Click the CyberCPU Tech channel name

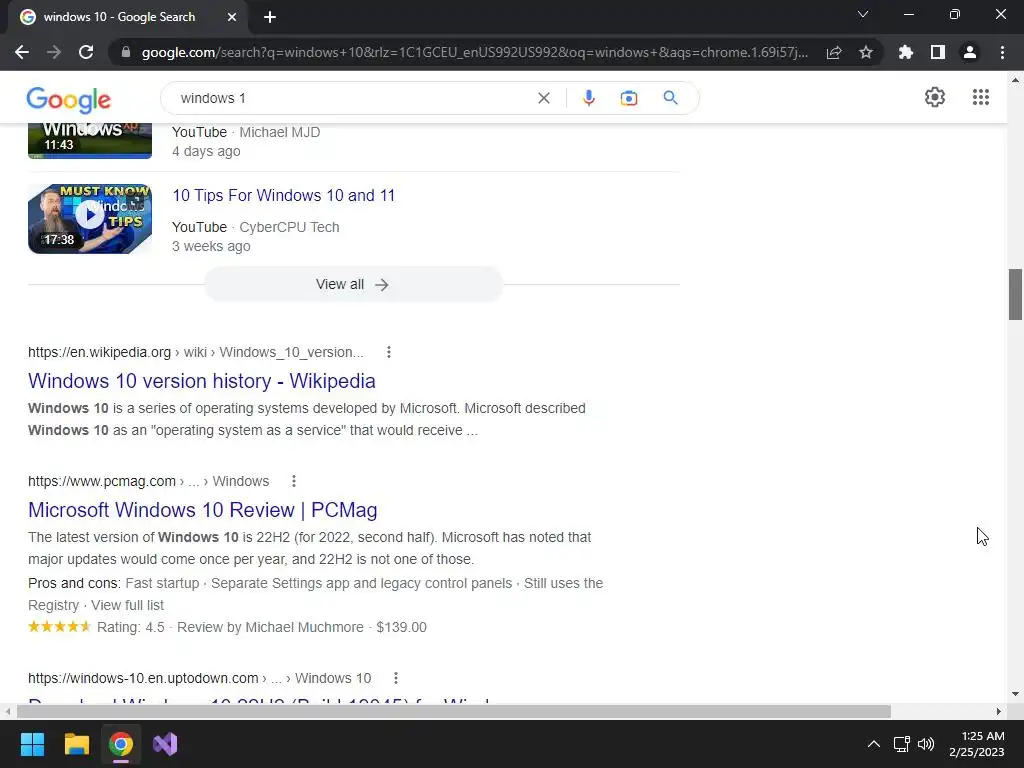[289, 227]
